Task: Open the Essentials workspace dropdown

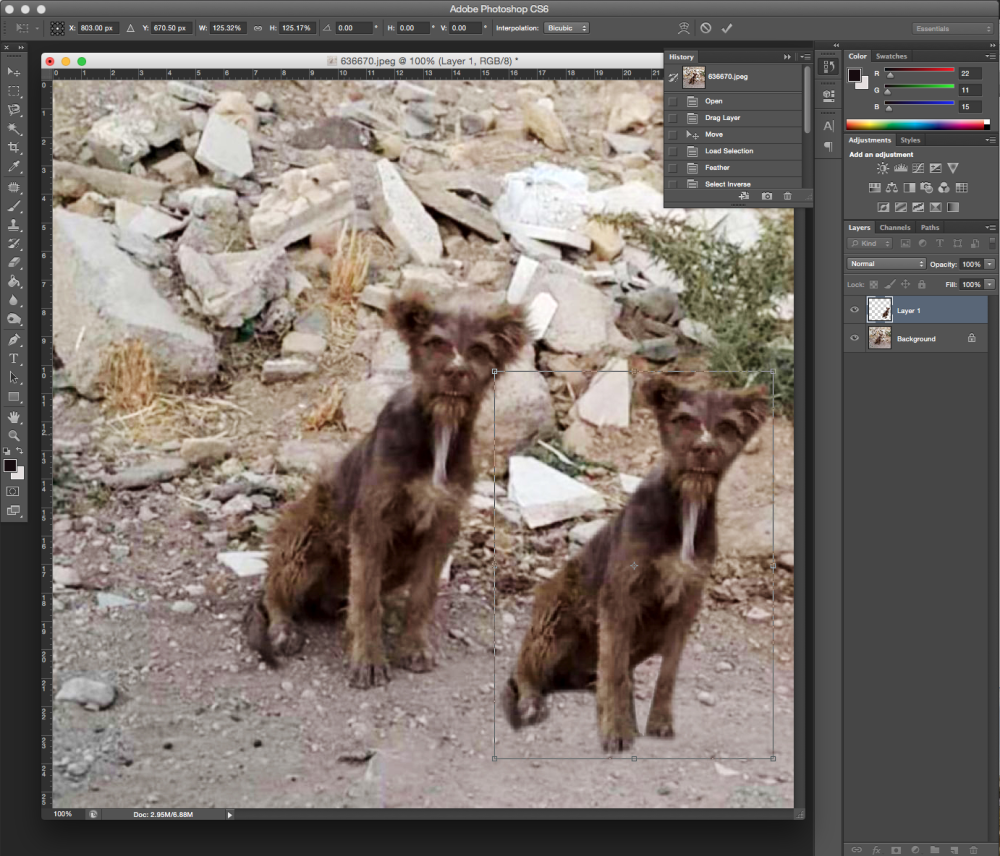Action: tap(952, 29)
